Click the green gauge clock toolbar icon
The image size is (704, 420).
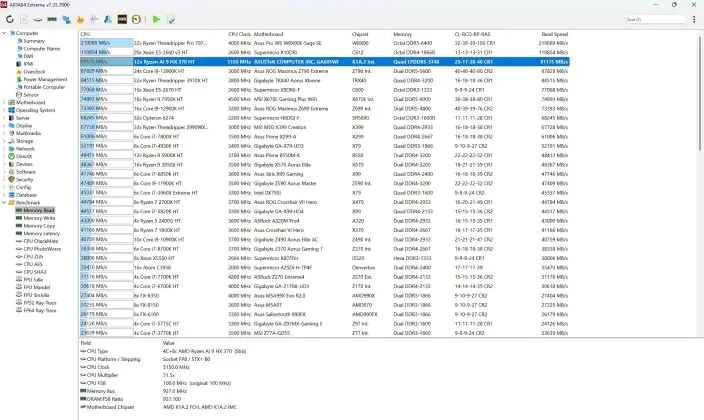tap(136, 19)
